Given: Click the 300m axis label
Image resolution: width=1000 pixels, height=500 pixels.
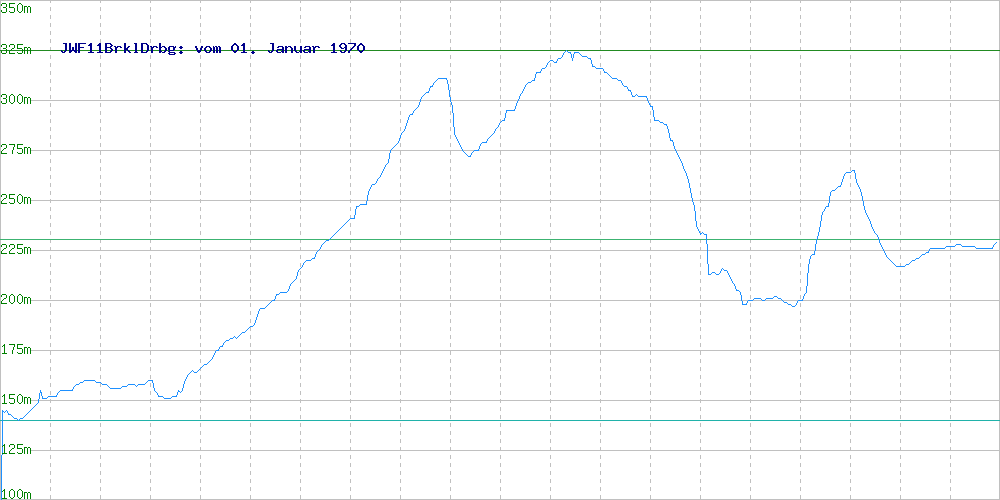Looking at the screenshot, I should (x=17, y=99).
